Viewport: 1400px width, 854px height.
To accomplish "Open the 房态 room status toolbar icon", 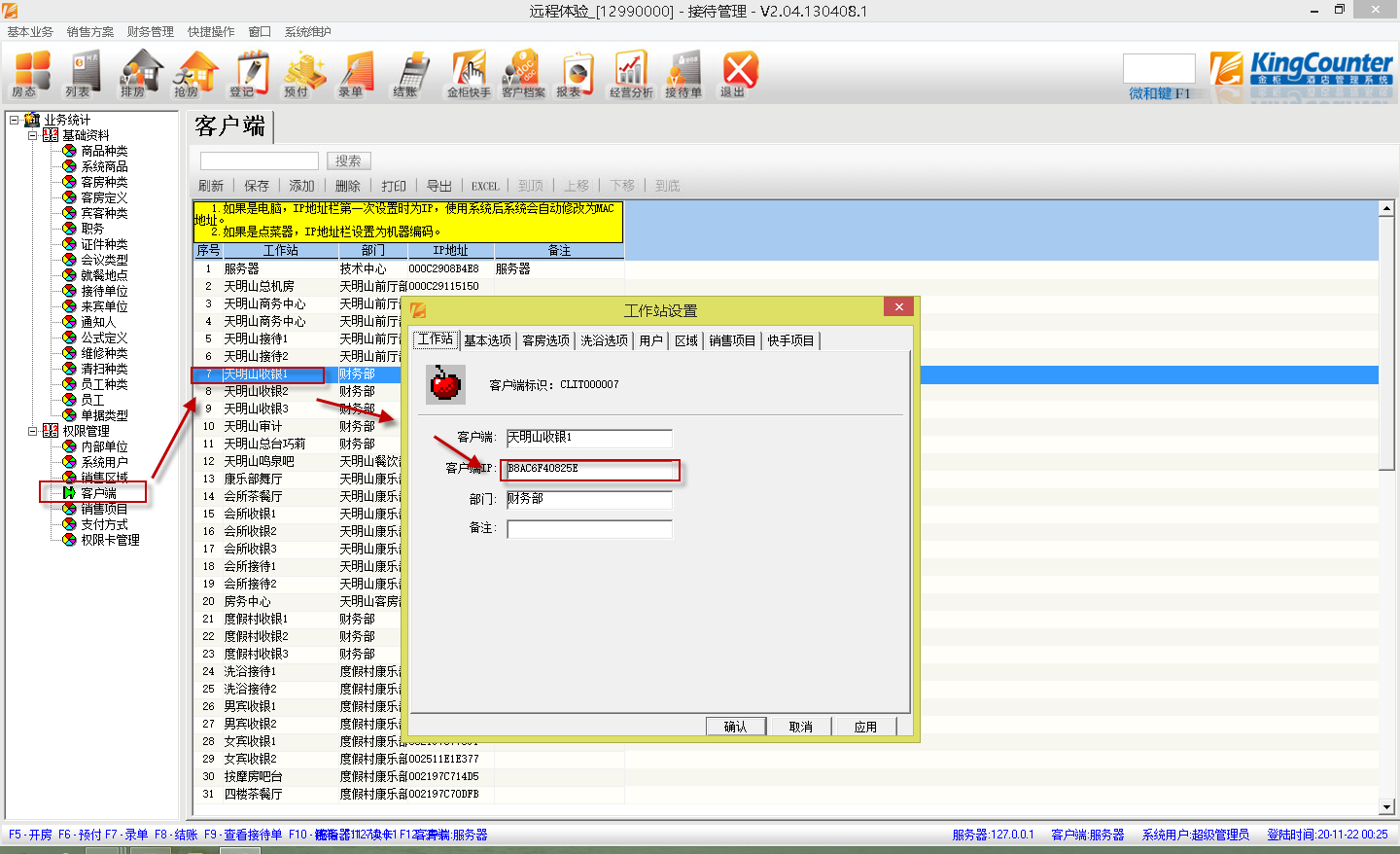I will pos(31,74).
